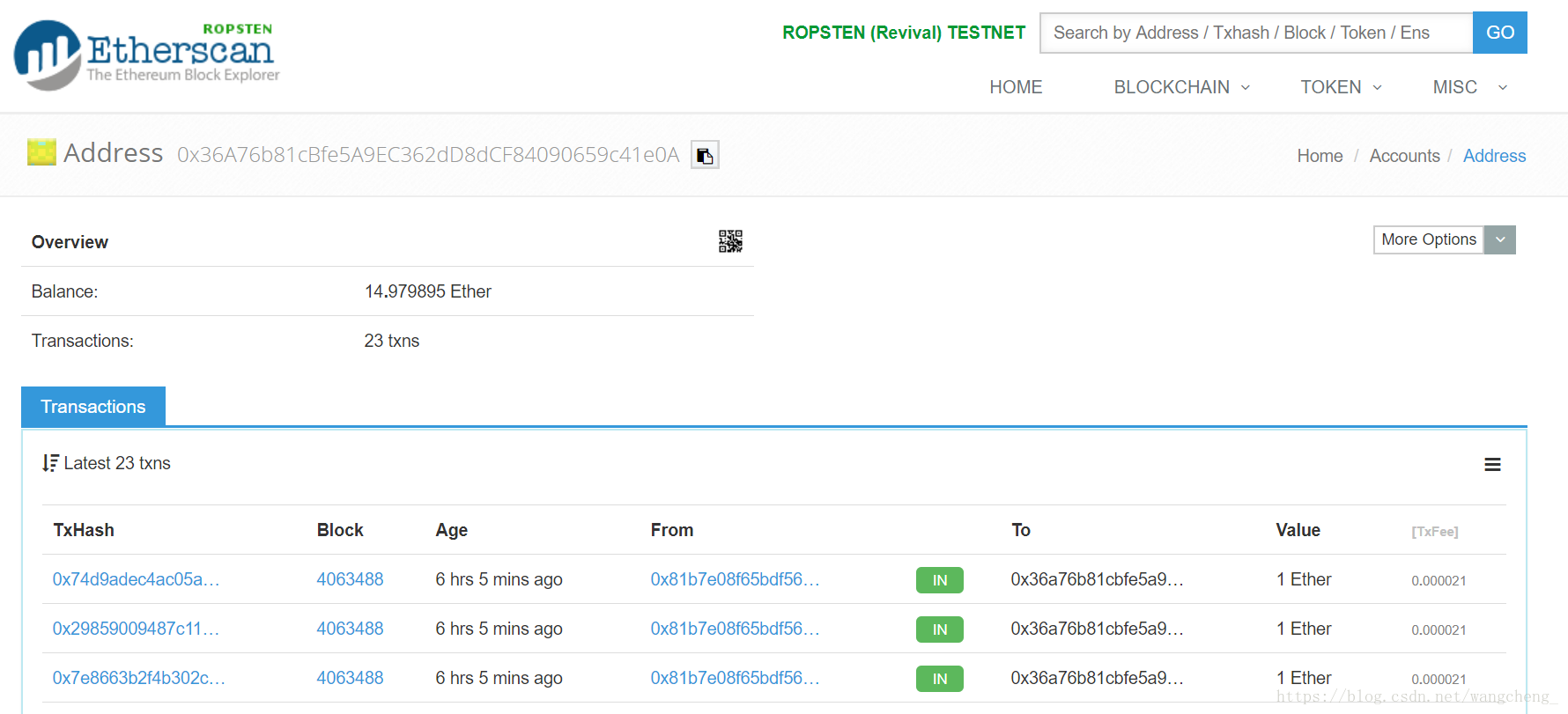Image resolution: width=1568 pixels, height=714 pixels.
Task: Open sender 0x81b7e08f65bdf56 in 0x29859009 row
Action: pyautogui.click(x=735, y=629)
